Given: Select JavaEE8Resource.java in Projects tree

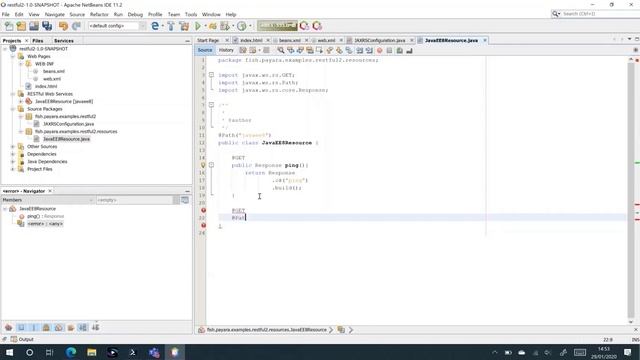Looking at the screenshot, I should (66, 139).
